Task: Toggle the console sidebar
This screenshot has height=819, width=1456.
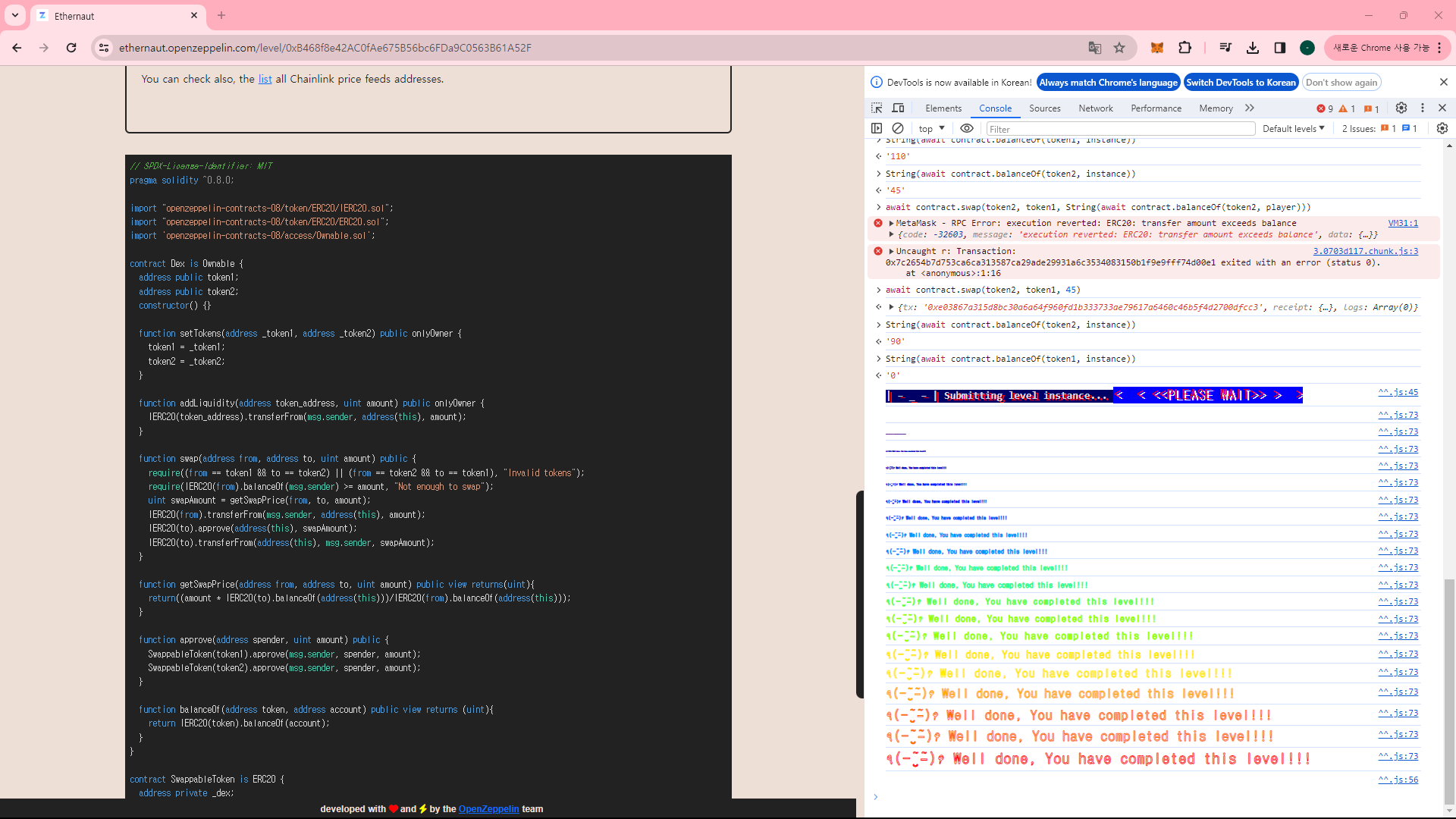Action: (877, 128)
